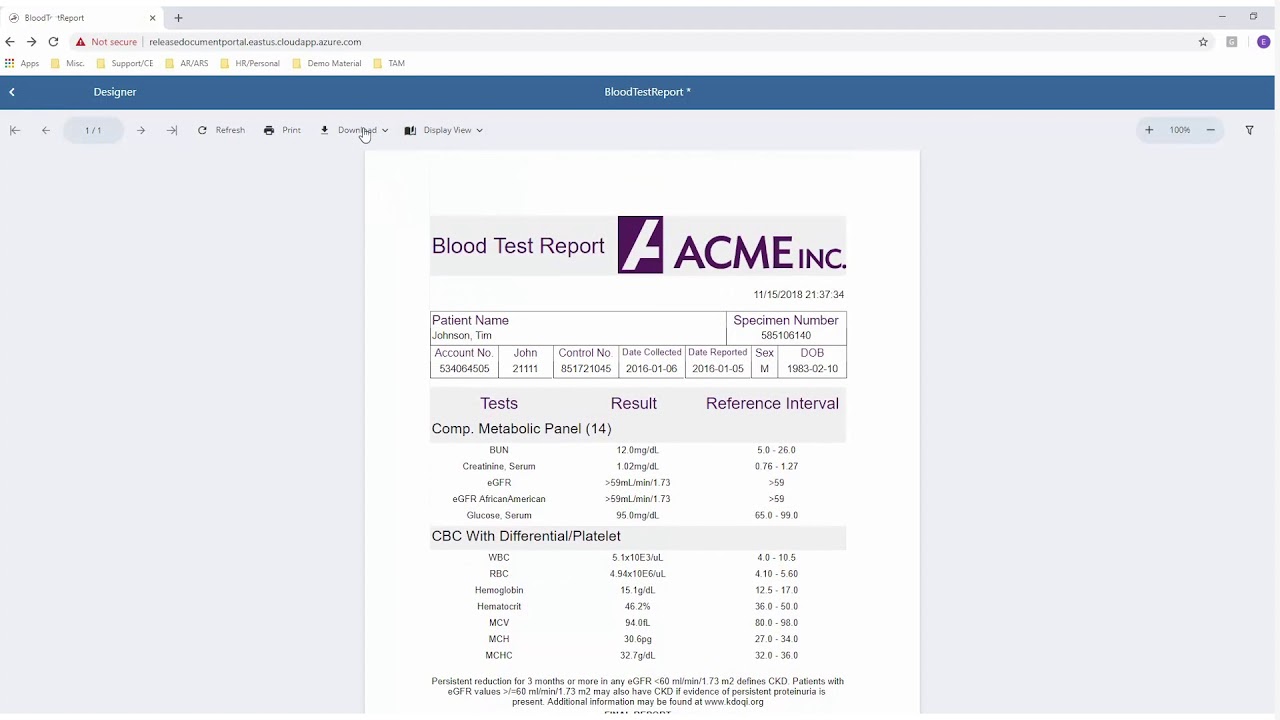This screenshot has height=720, width=1280.
Task: Click the browser back button
Action: pyautogui.click(x=10, y=42)
